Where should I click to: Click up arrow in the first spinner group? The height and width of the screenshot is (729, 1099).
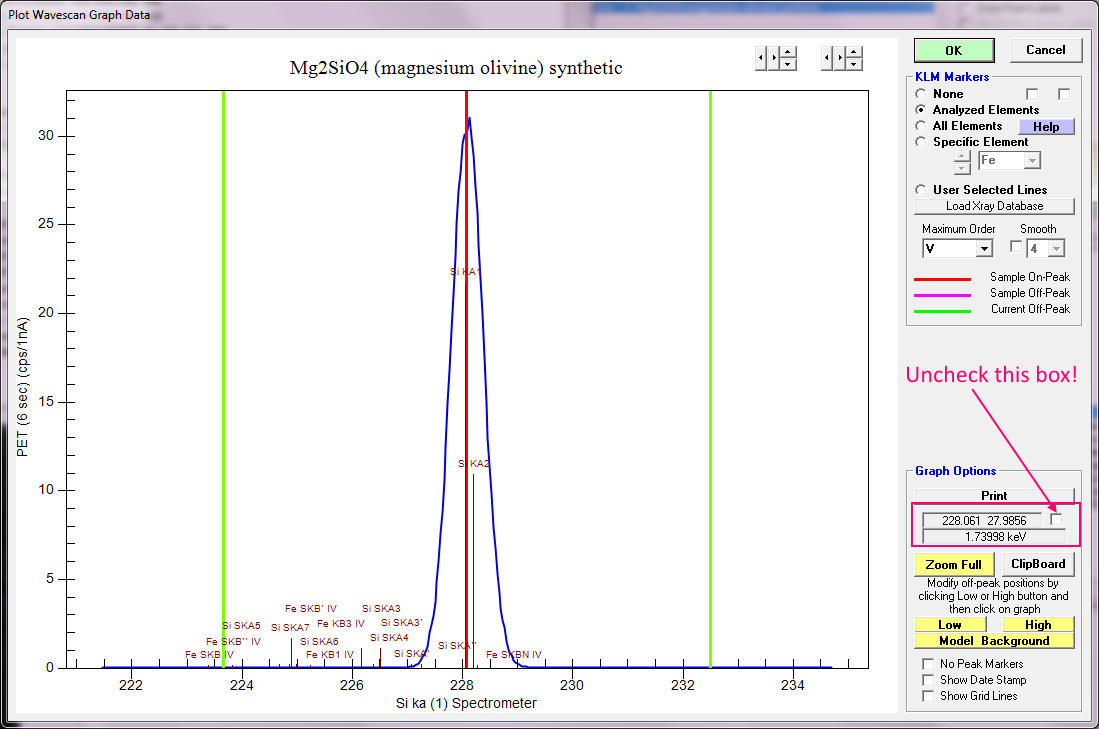[788, 52]
